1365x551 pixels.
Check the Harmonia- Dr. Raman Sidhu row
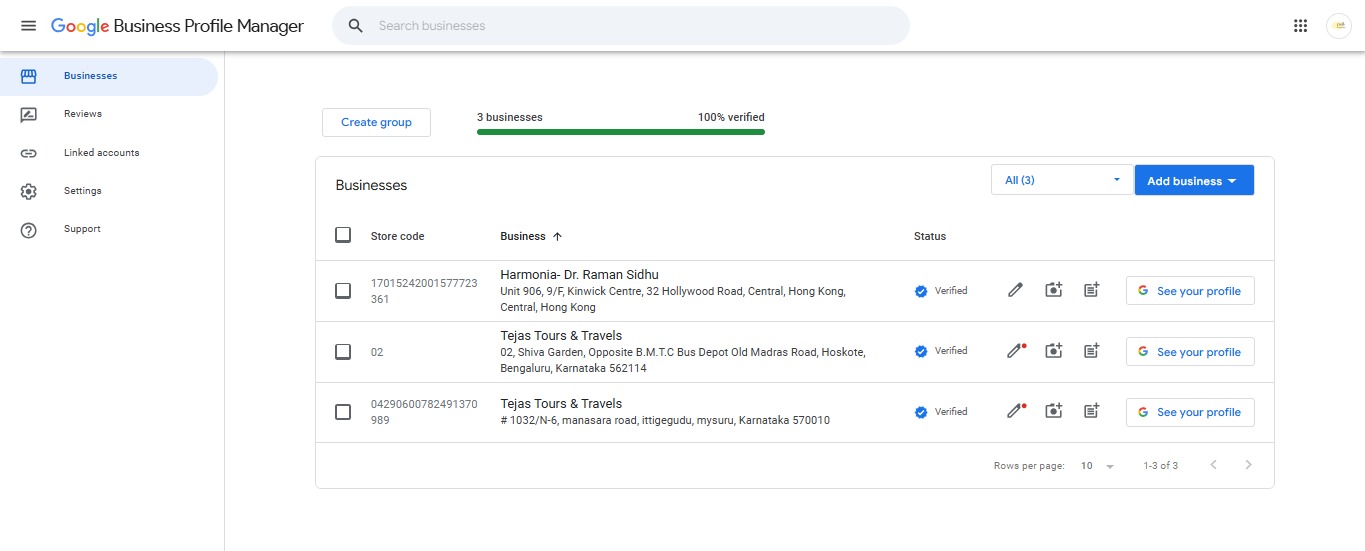tap(343, 291)
